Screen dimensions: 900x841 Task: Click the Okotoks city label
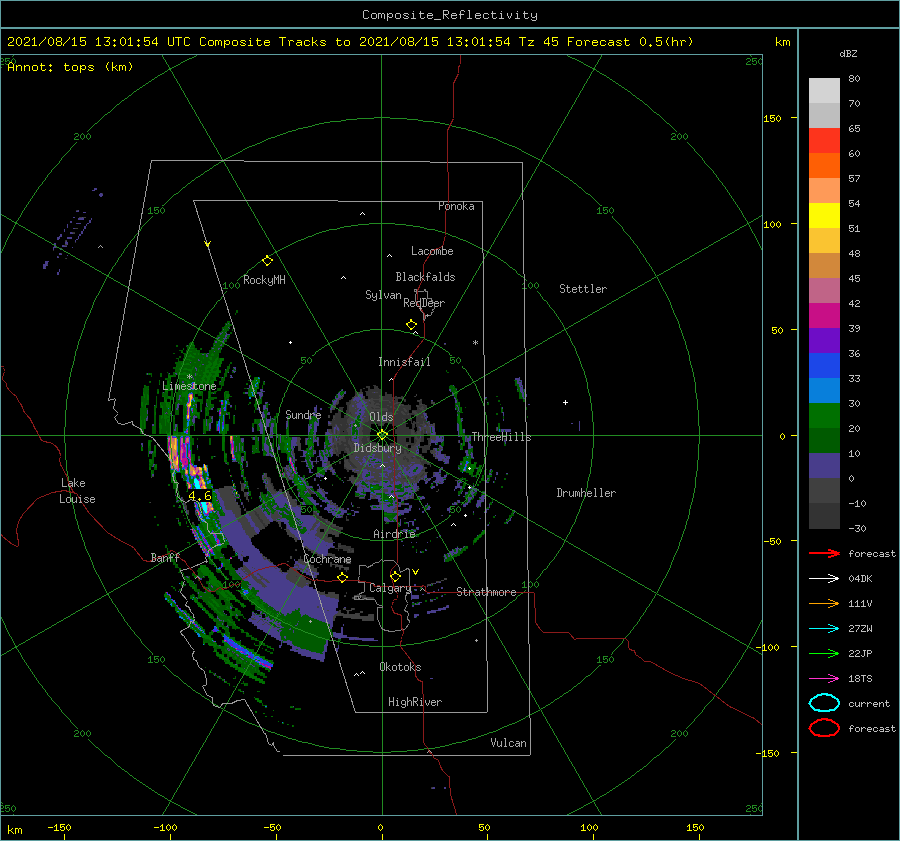click(400, 667)
